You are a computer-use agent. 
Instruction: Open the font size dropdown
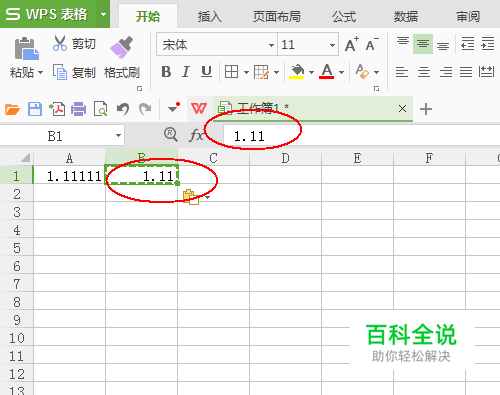tap(332, 45)
